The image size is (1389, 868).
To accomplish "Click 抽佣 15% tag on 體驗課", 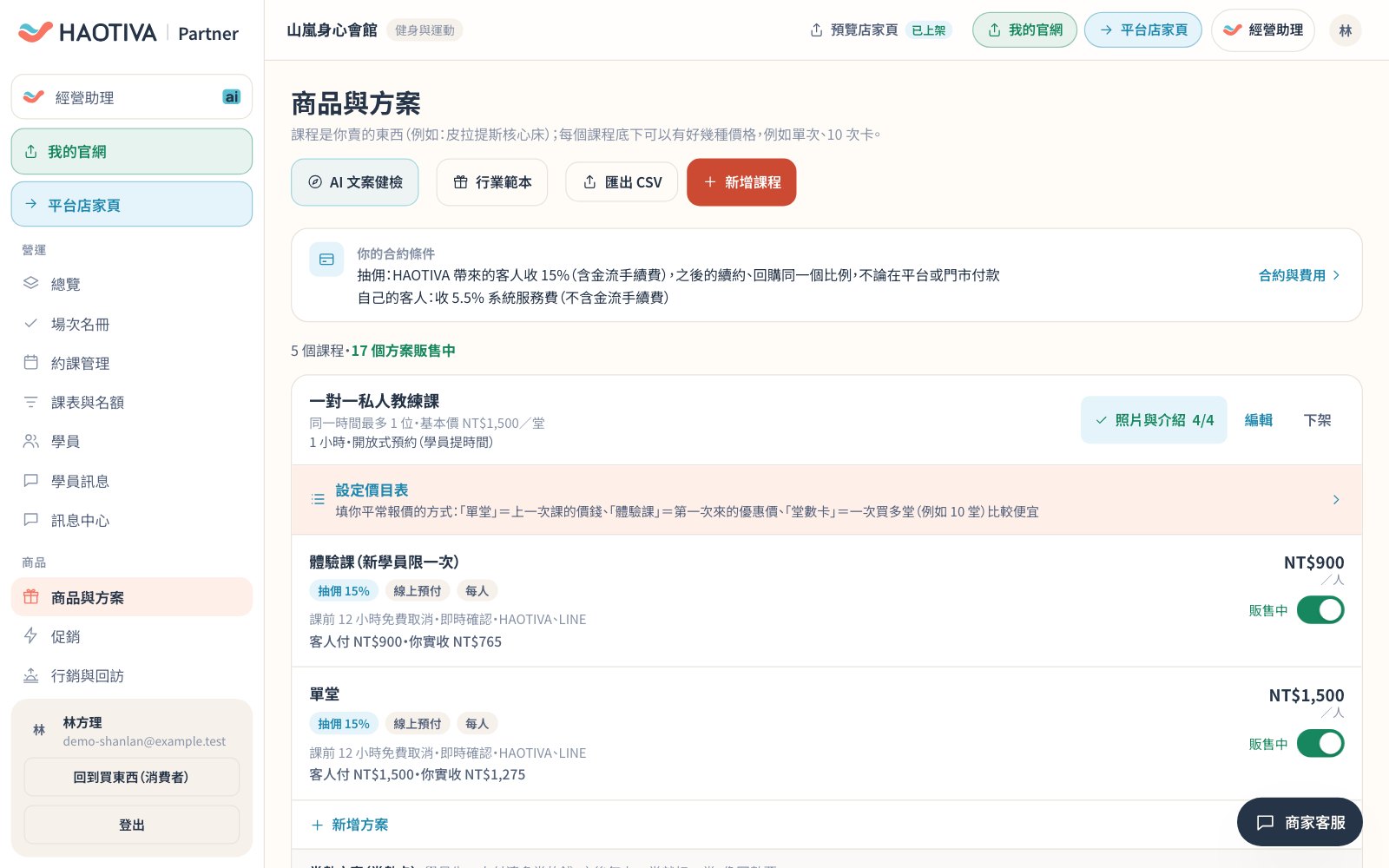I will (x=344, y=591).
